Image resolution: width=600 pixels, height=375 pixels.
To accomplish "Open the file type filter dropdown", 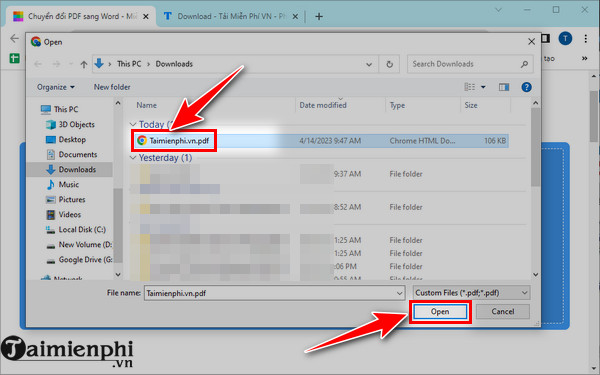I will 471,293.
